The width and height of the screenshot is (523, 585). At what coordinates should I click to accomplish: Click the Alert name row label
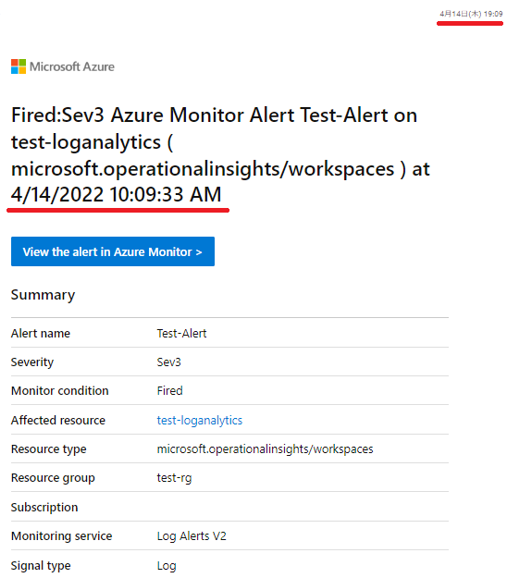click(x=41, y=333)
